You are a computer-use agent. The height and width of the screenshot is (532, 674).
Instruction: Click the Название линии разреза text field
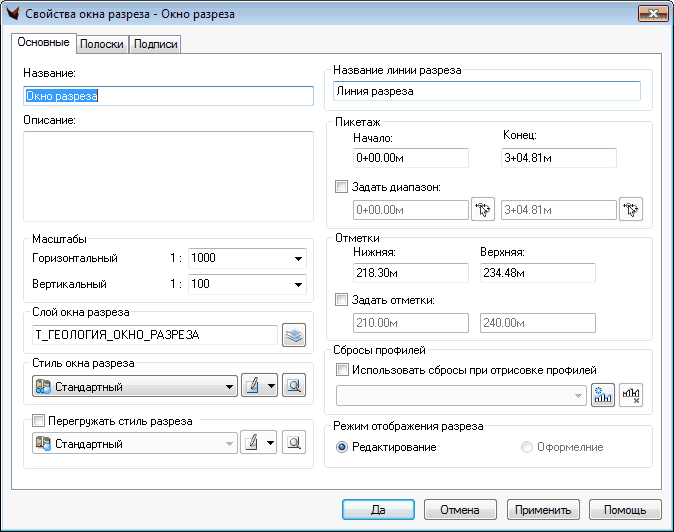tap(487, 91)
